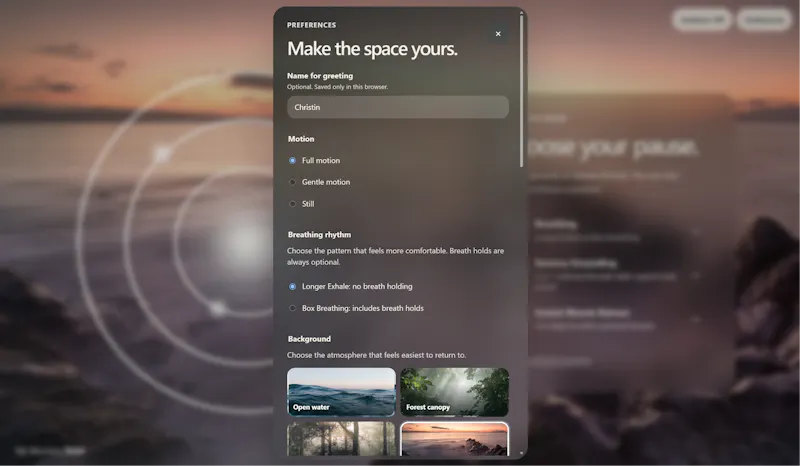Click the scrollbar down arrow in preferences

521,453
